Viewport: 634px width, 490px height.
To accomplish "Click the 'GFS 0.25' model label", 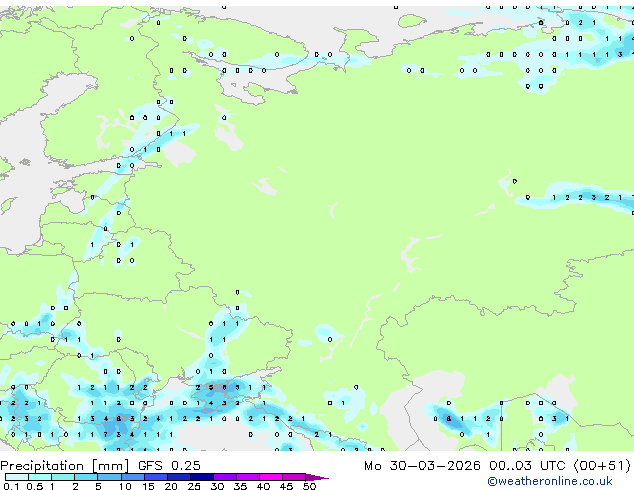I will point(169,466).
